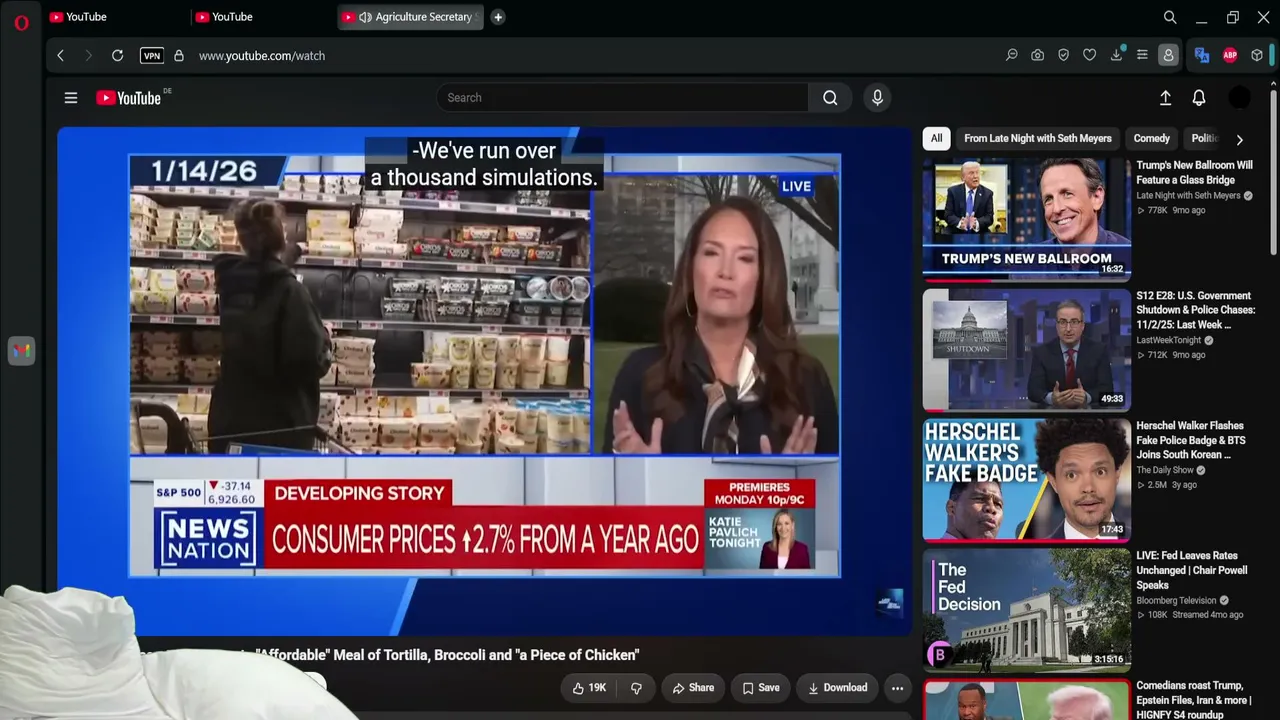
Task: Show more filter chips with chevron
Action: (x=1239, y=140)
